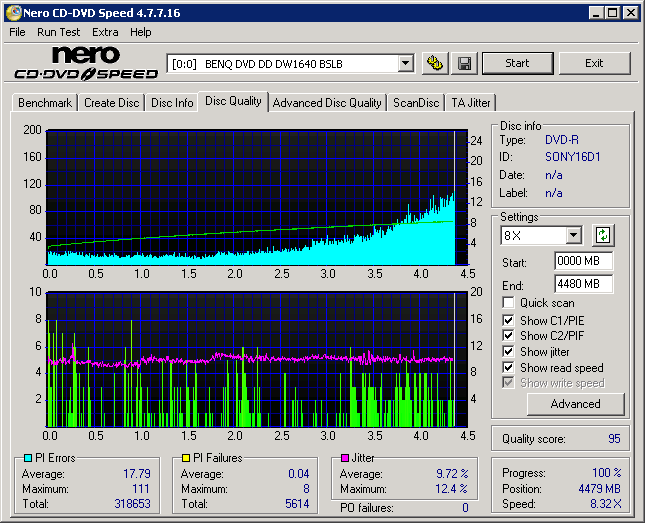Minimize the Nero CD-DVD Speed window
Screen dimensions: 645x523
click(x=596, y=13)
